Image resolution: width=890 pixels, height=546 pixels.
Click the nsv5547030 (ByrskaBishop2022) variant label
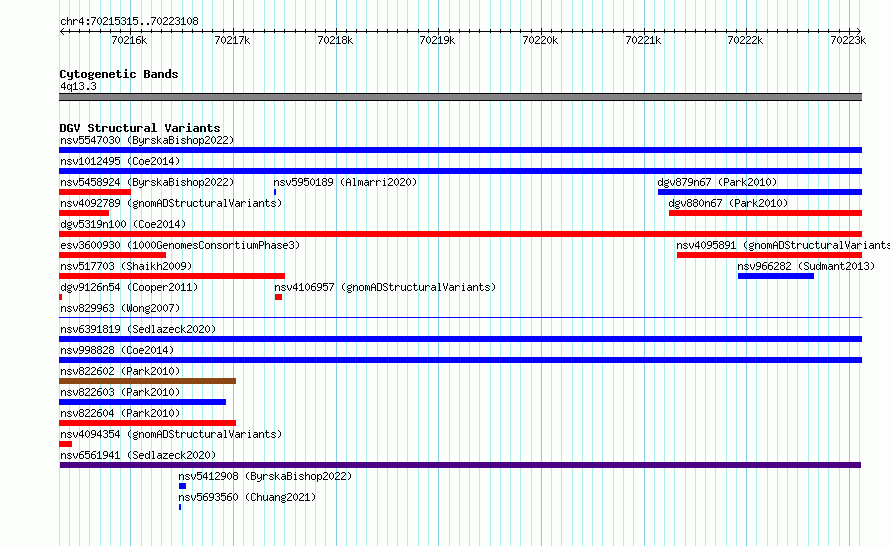click(147, 140)
